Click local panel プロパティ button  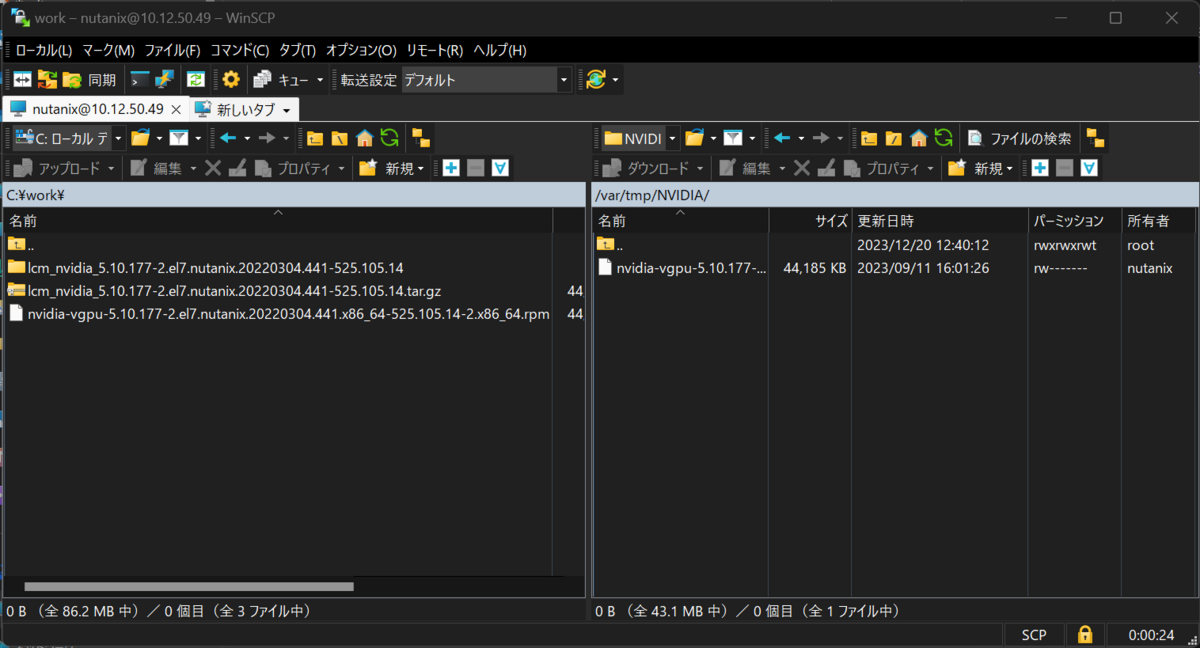[x=294, y=168]
